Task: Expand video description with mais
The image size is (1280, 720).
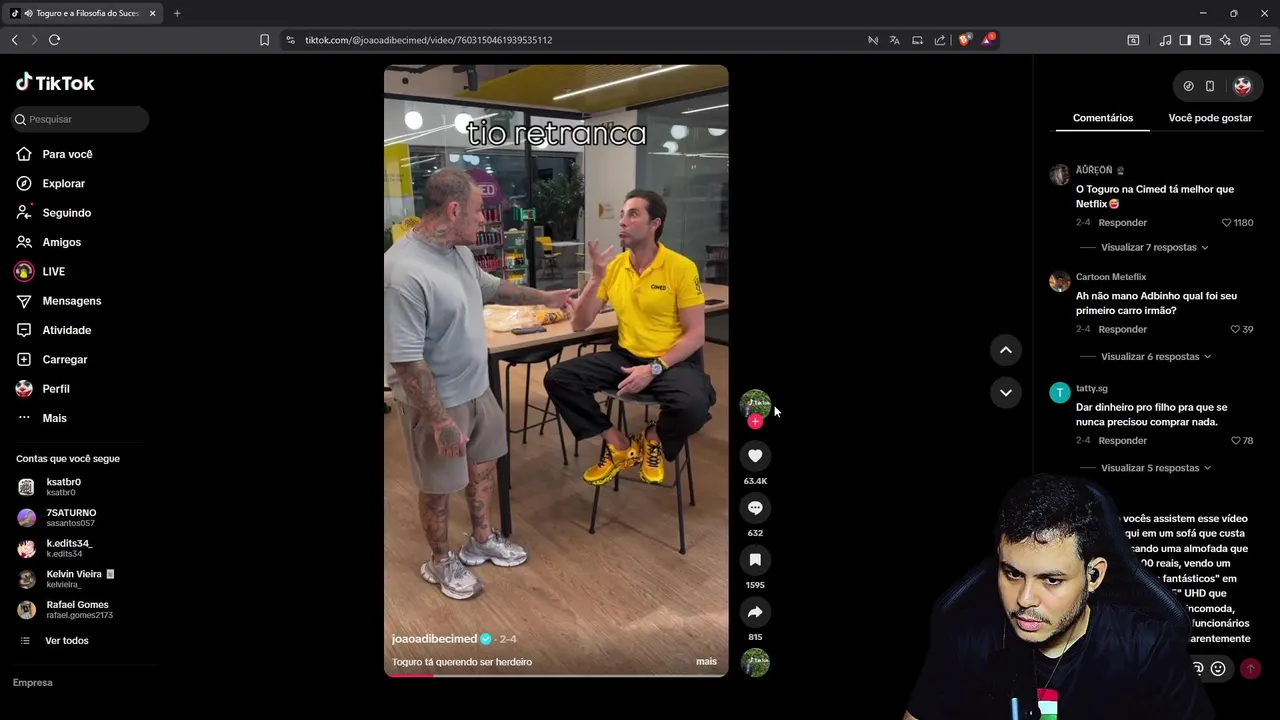Action: tap(706, 662)
